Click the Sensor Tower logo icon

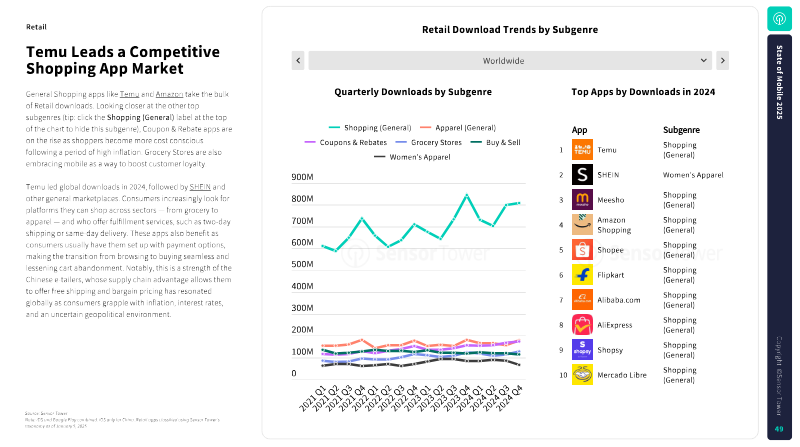pos(779,19)
